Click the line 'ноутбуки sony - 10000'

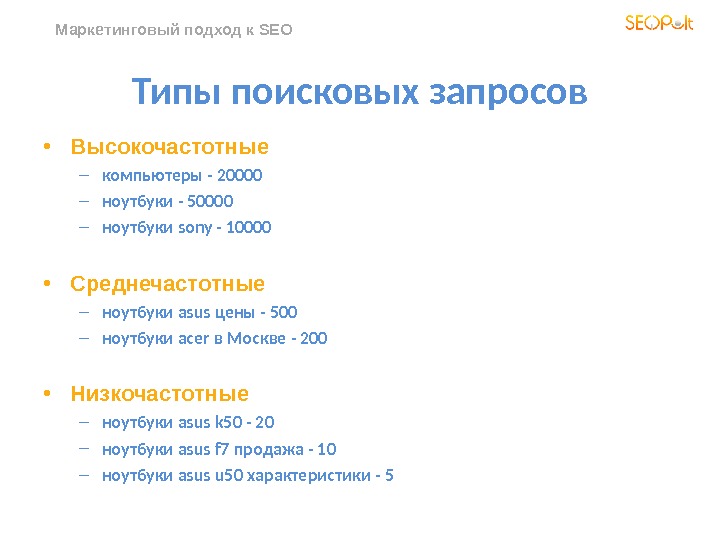186,228
